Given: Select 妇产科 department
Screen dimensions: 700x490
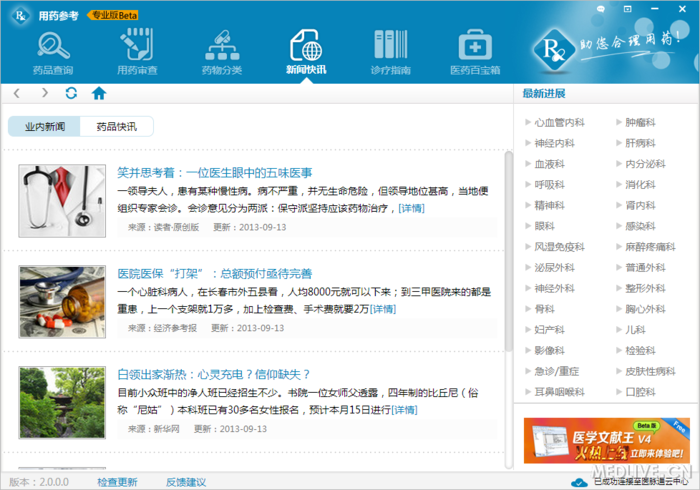Looking at the screenshot, I should click(545, 330).
